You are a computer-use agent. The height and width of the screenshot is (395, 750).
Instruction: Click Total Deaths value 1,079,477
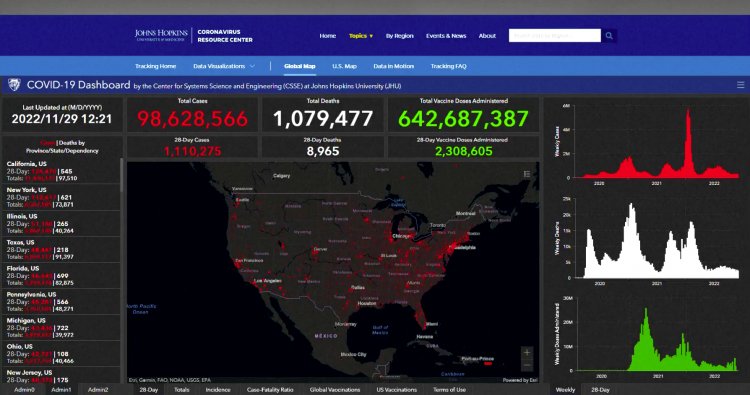[x=323, y=119]
